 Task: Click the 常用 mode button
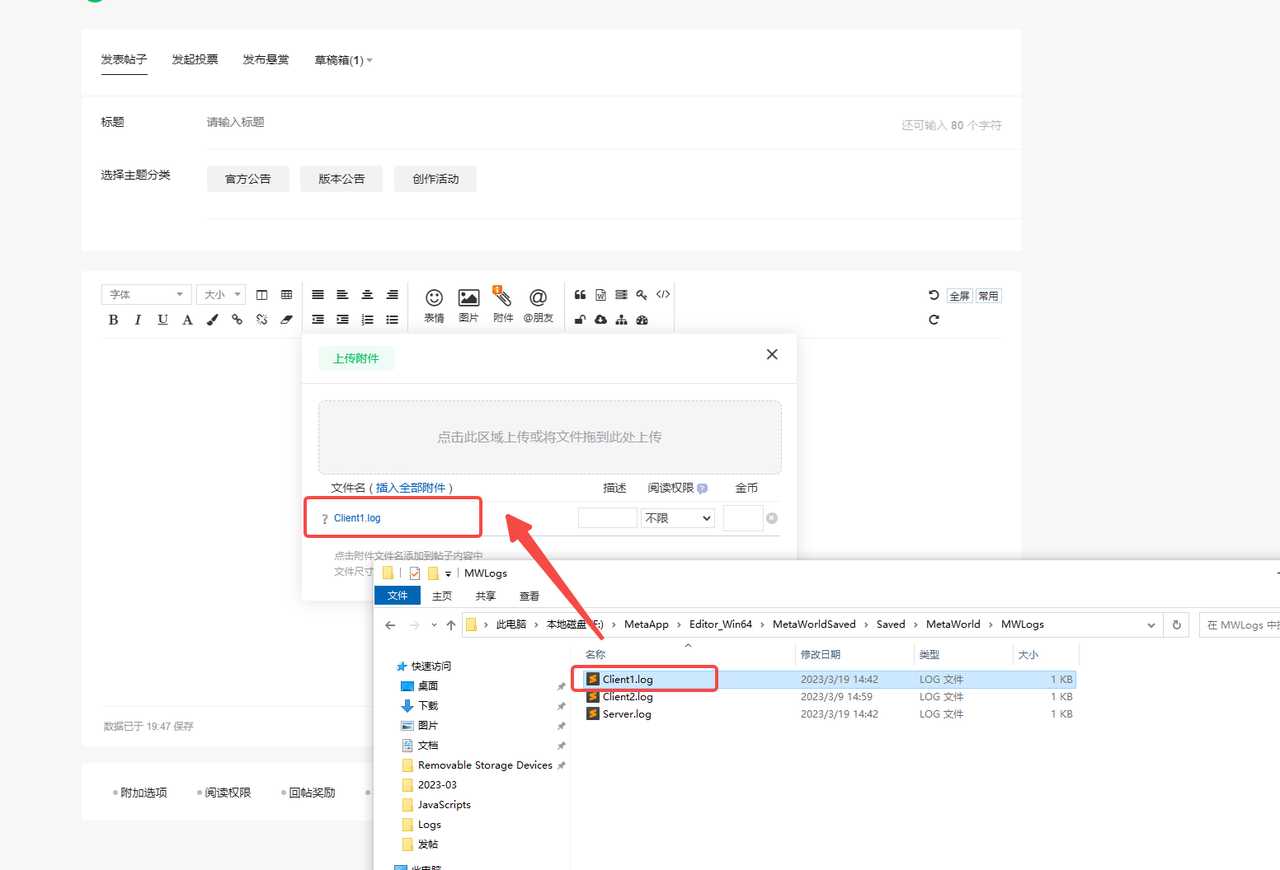point(988,296)
